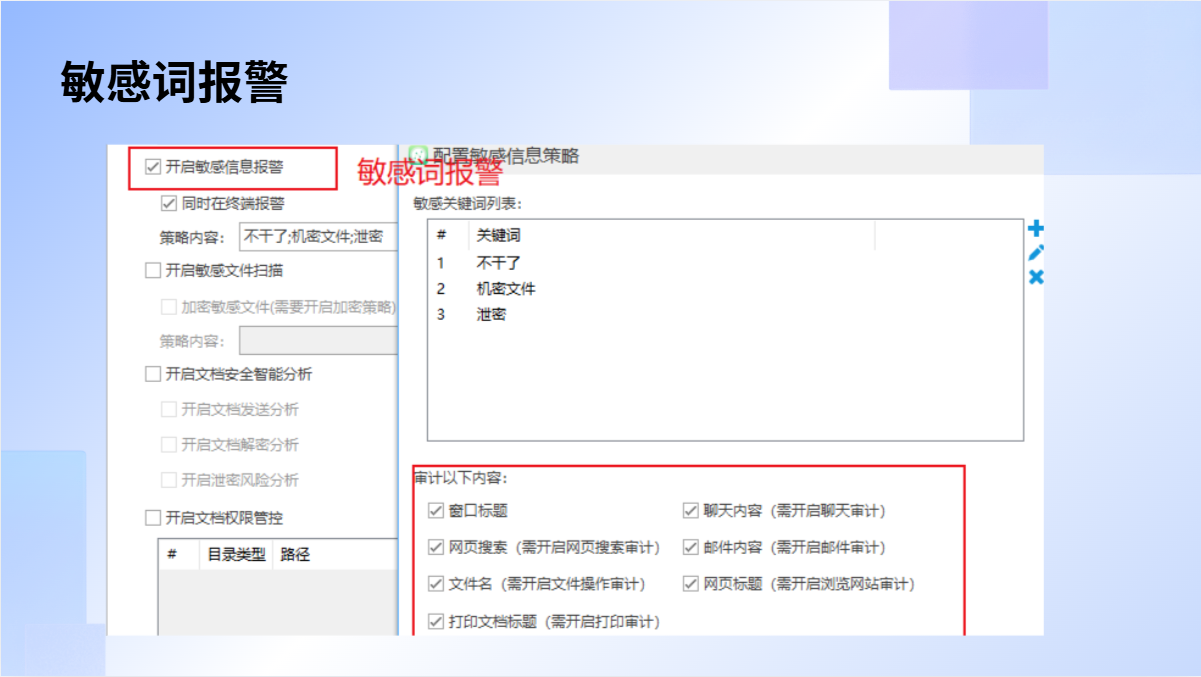This screenshot has width=1201, height=677.
Task: Uncheck 邮件内容 audit checkbox
Action: pos(690,547)
